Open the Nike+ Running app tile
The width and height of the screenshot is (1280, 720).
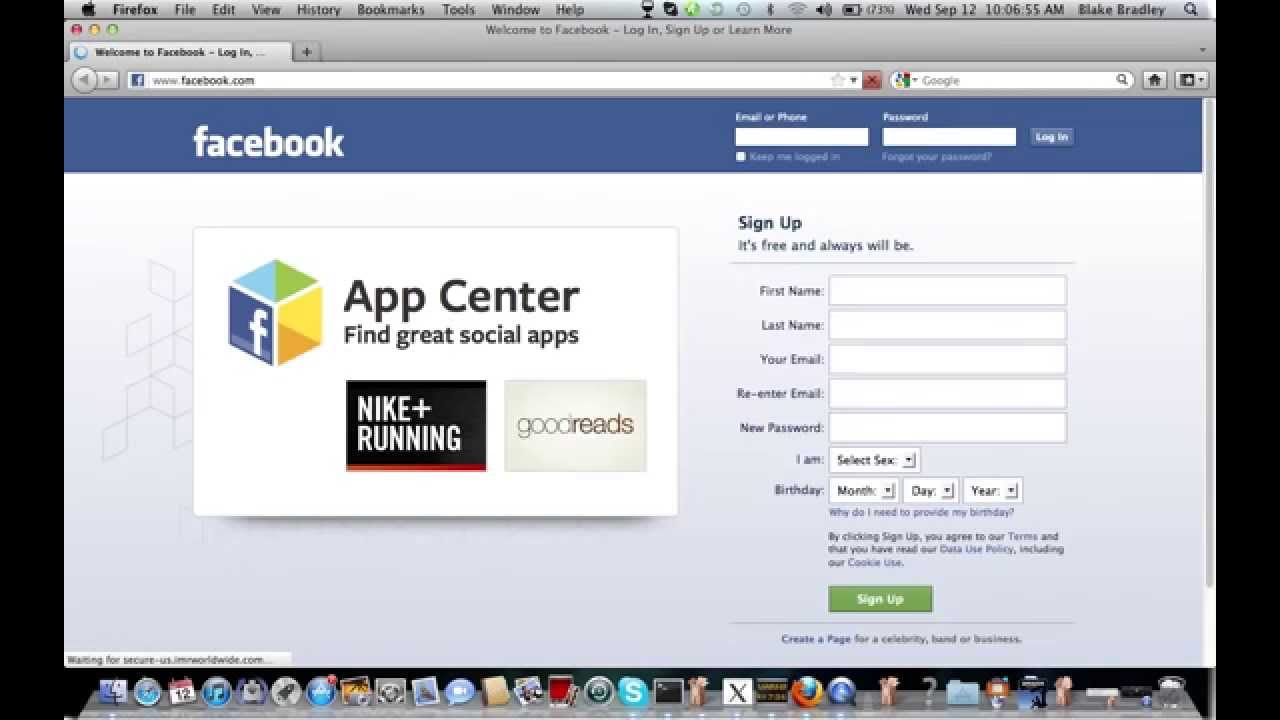point(416,425)
